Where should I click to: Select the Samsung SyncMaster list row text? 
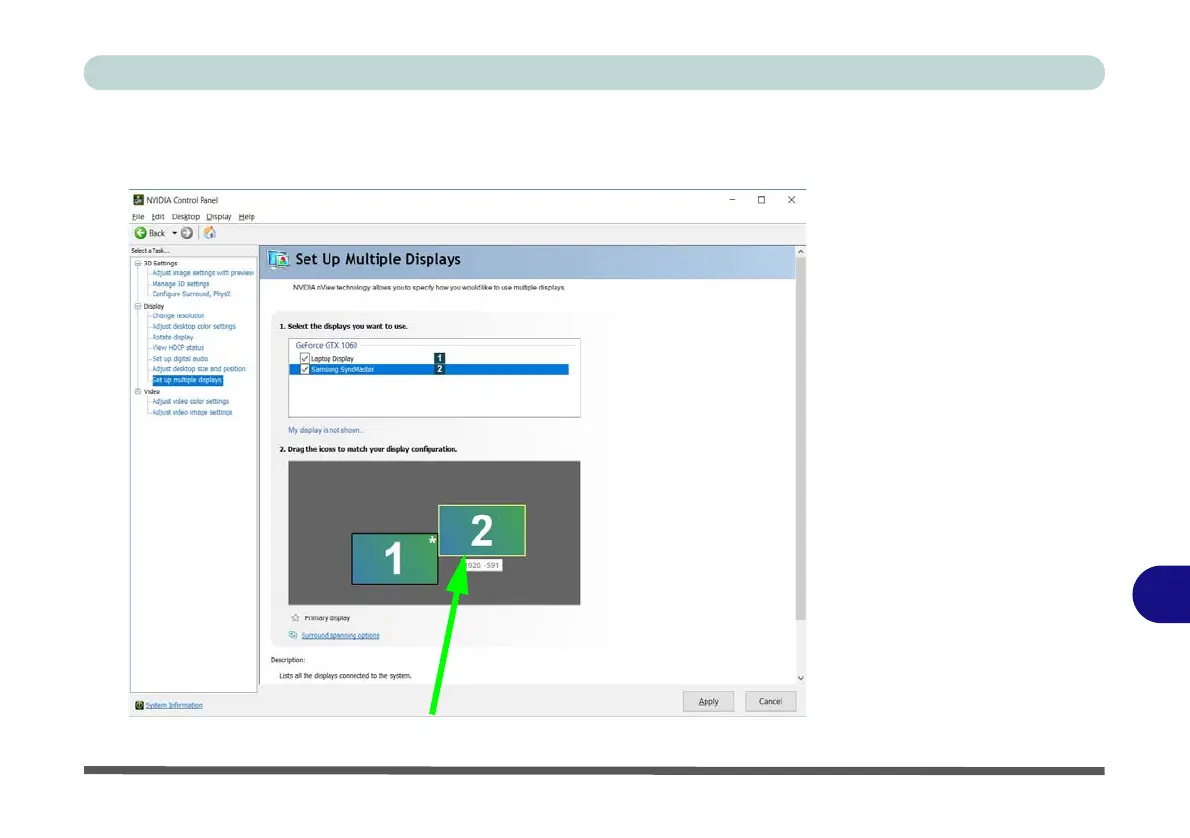point(342,370)
